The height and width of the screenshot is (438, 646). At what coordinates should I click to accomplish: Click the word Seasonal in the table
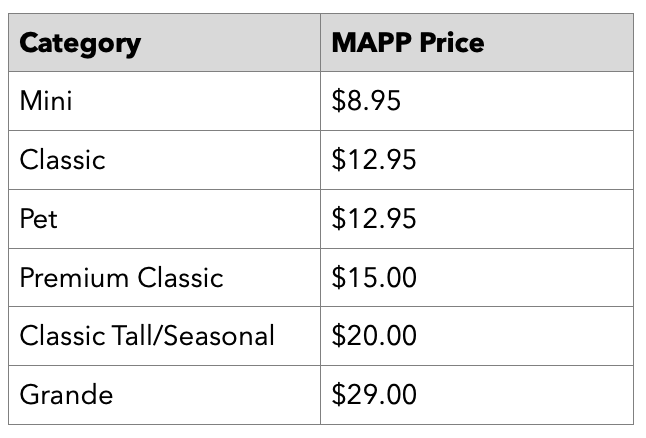(219, 335)
